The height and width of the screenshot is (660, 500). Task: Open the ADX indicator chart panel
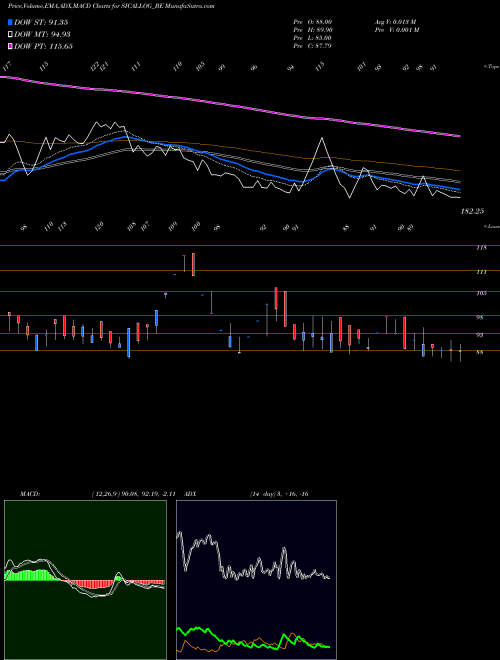click(256, 580)
